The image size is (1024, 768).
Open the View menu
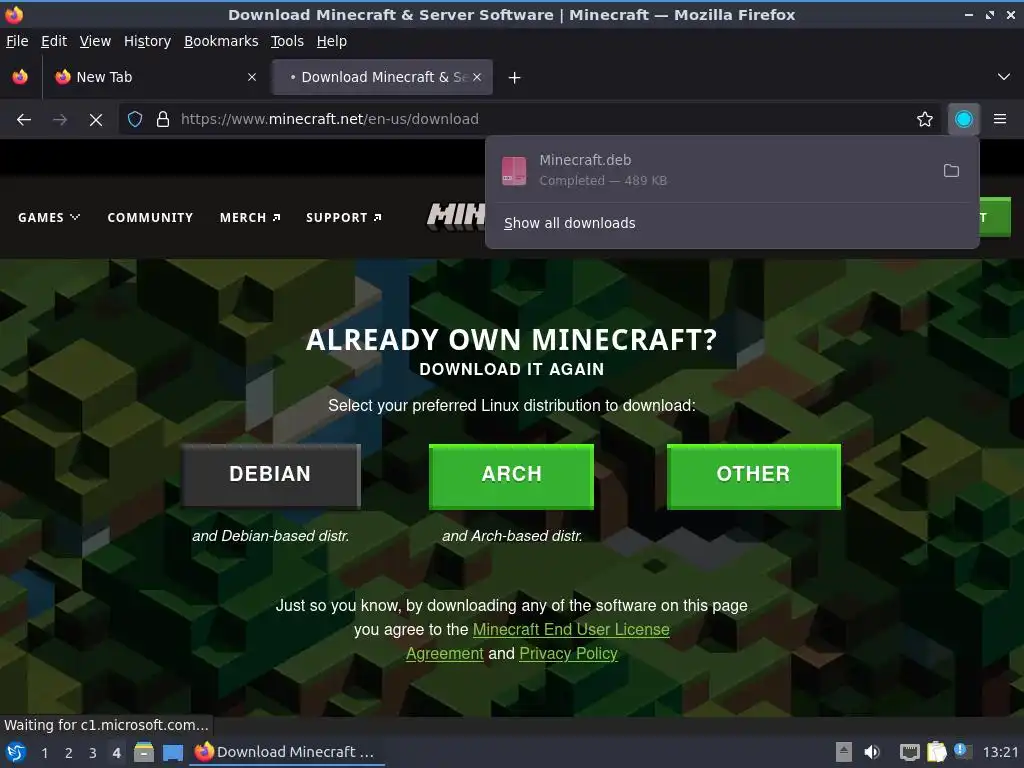[95, 41]
